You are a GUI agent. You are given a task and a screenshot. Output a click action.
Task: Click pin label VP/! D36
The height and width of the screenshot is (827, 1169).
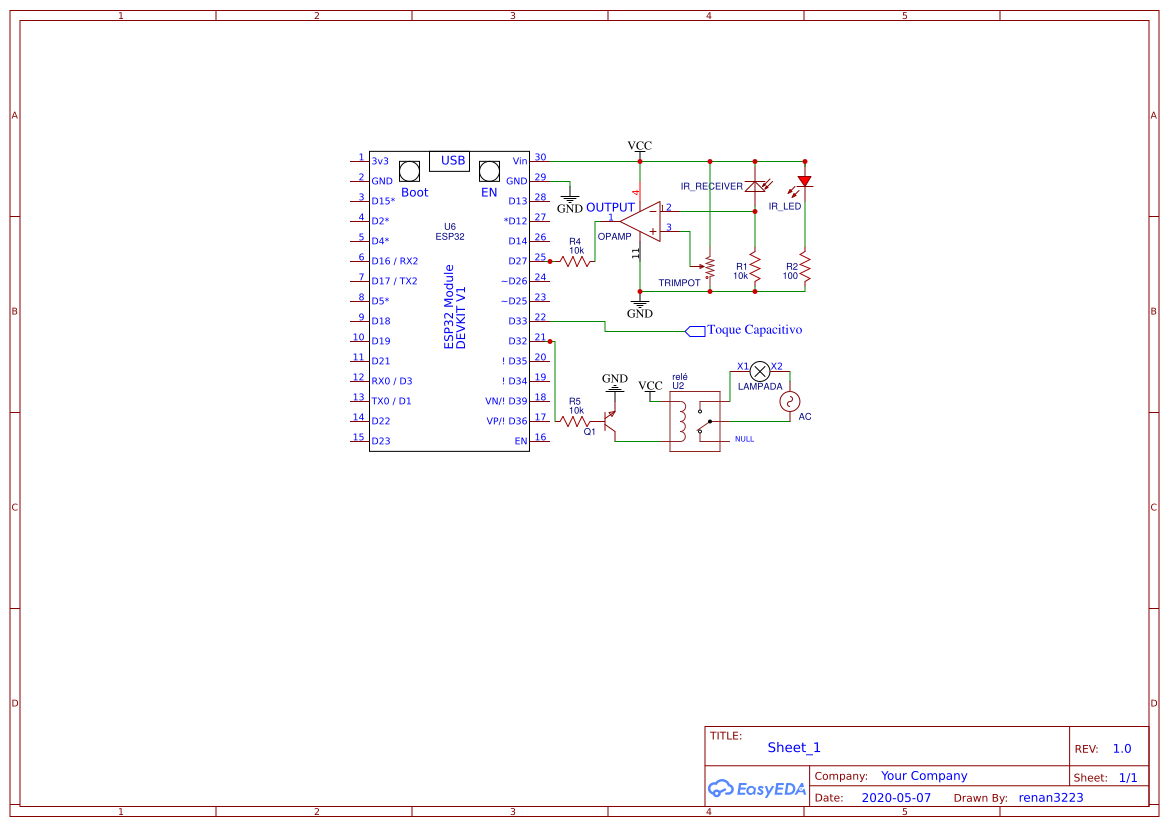click(507, 421)
